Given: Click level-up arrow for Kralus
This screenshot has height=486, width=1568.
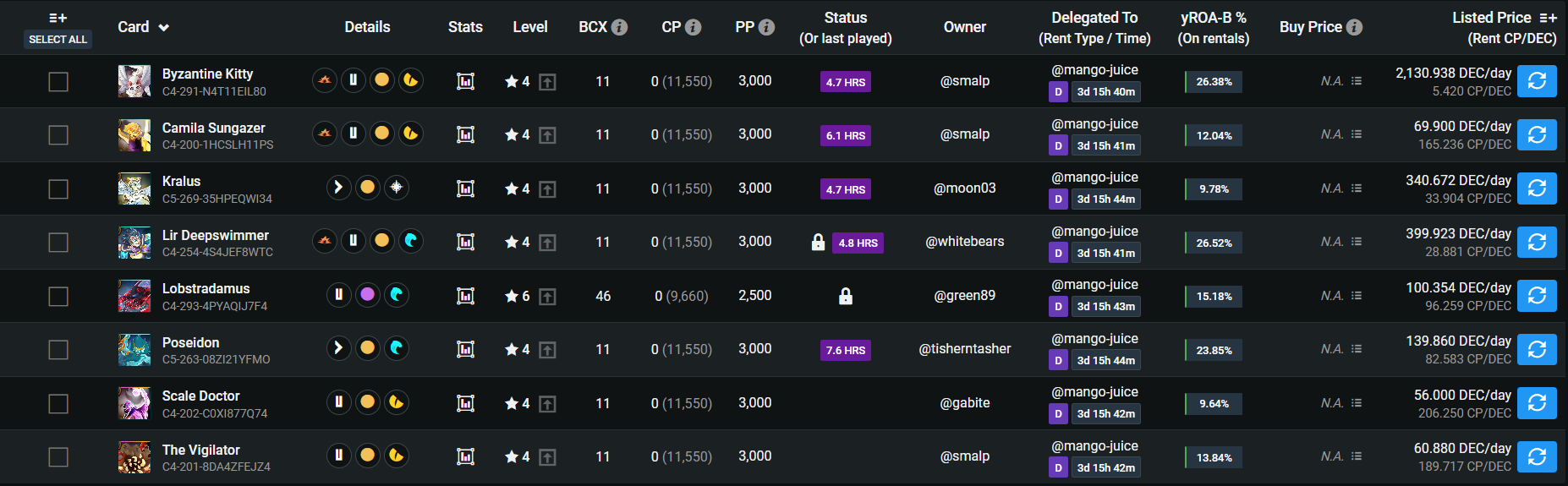Looking at the screenshot, I should (x=548, y=189).
